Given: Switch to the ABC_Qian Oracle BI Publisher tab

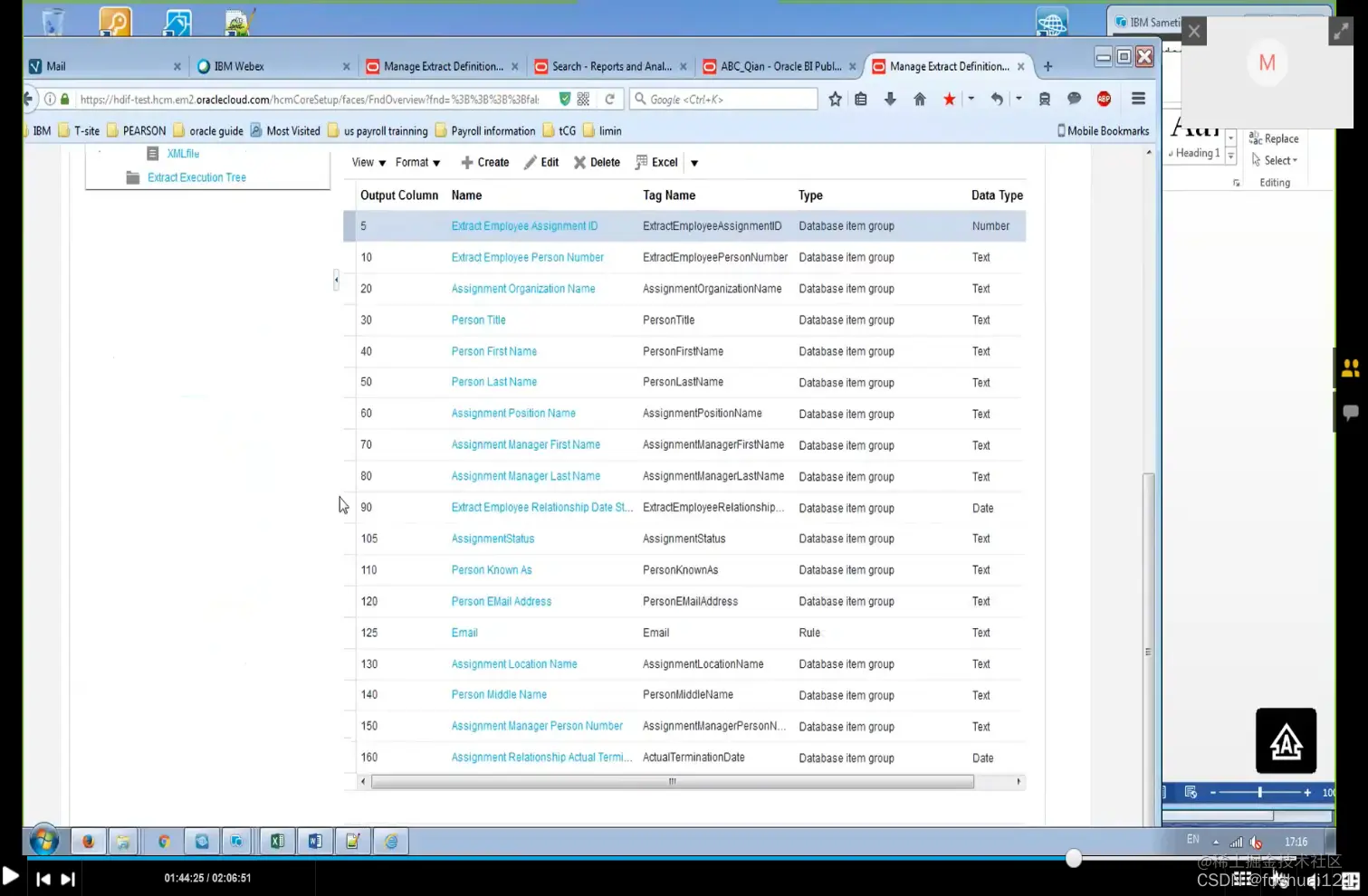Looking at the screenshot, I should tap(780, 66).
